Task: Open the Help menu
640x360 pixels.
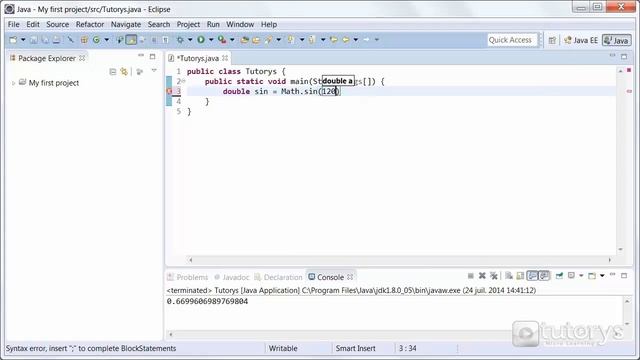Action: (269, 24)
